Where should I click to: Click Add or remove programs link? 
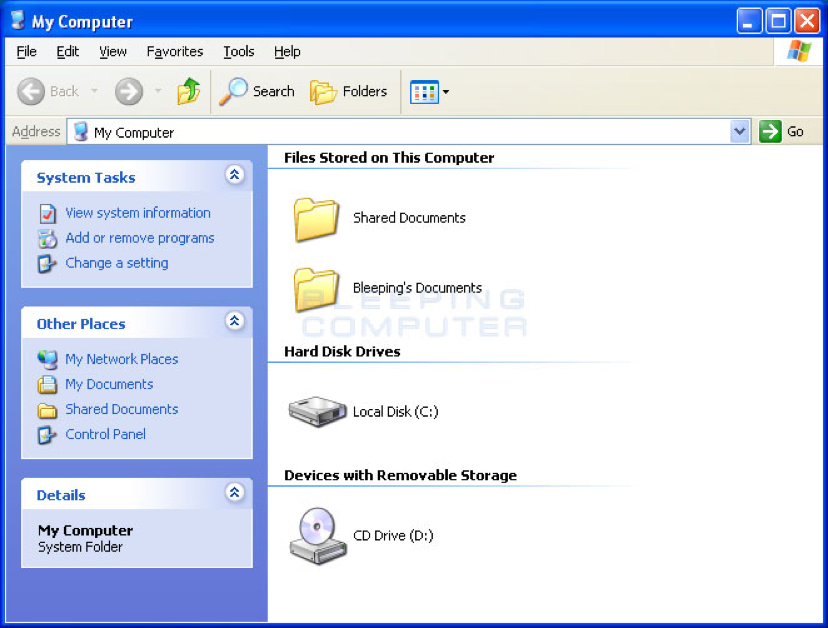point(139,238)
